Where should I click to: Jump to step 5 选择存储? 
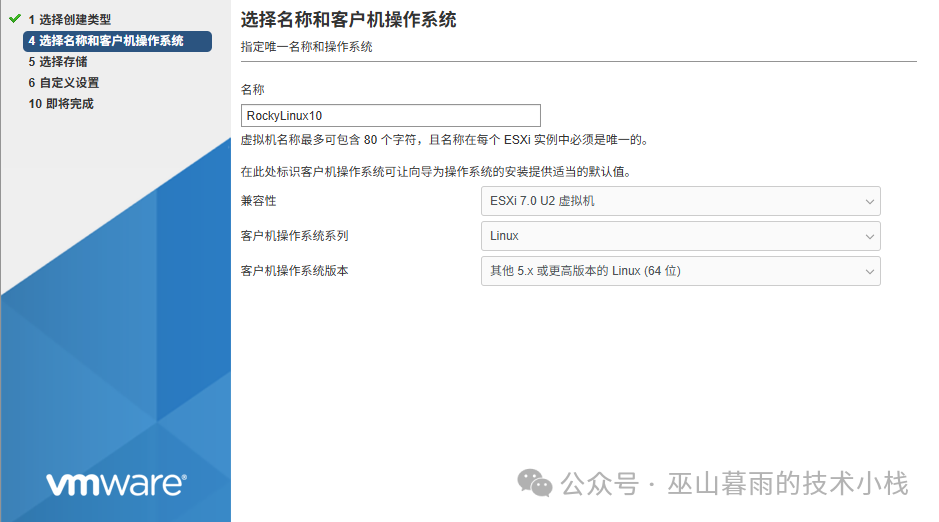[x=57, y=62]
